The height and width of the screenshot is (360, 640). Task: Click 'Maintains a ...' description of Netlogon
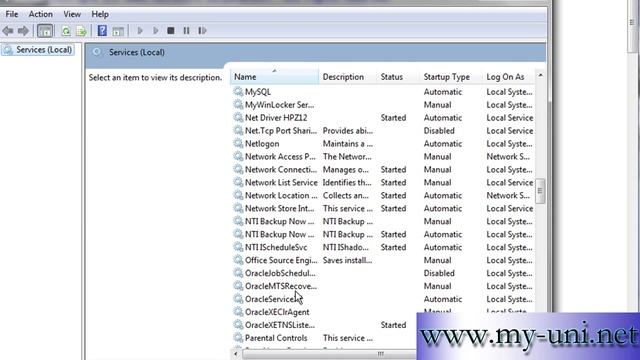[348, 144]
